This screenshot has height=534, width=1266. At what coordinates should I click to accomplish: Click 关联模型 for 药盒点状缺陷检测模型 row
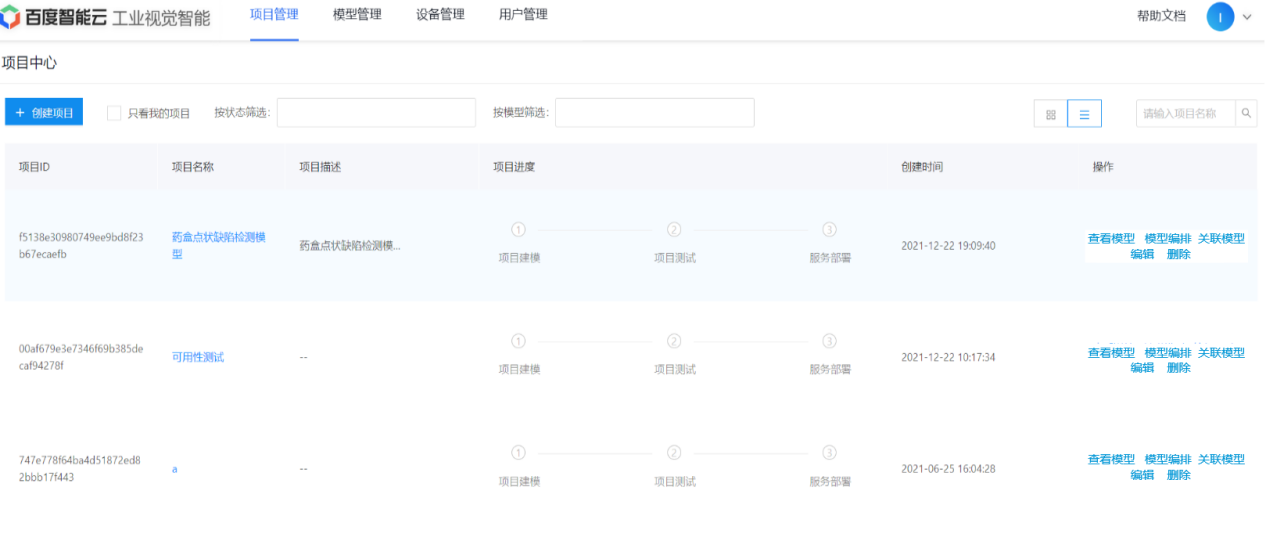[x=1221, y=238]
